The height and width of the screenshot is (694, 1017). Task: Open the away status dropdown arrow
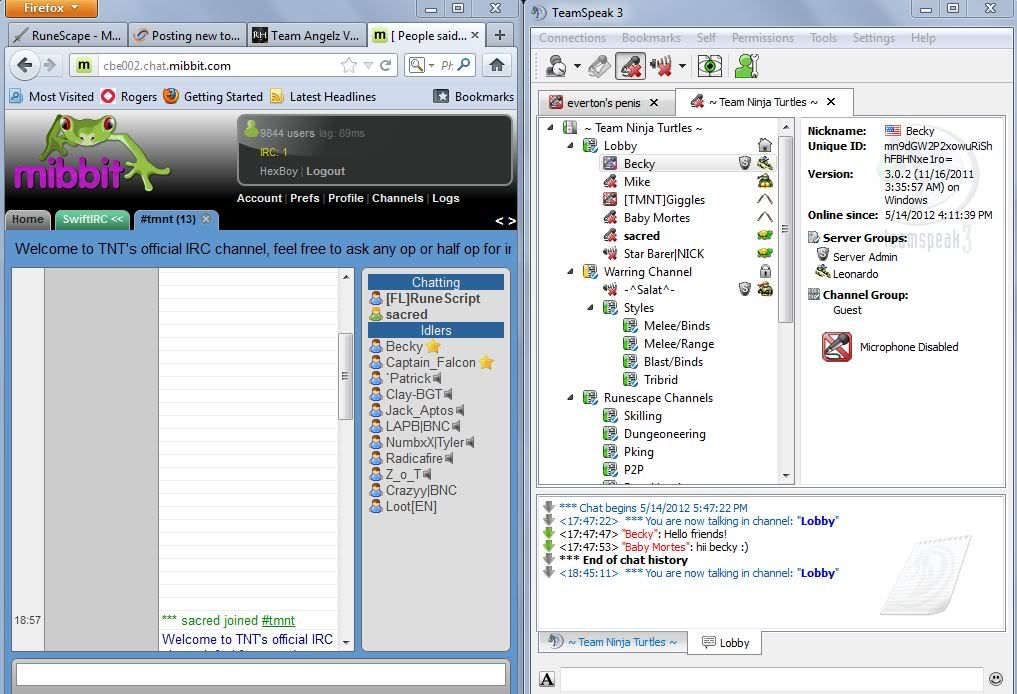577,67
